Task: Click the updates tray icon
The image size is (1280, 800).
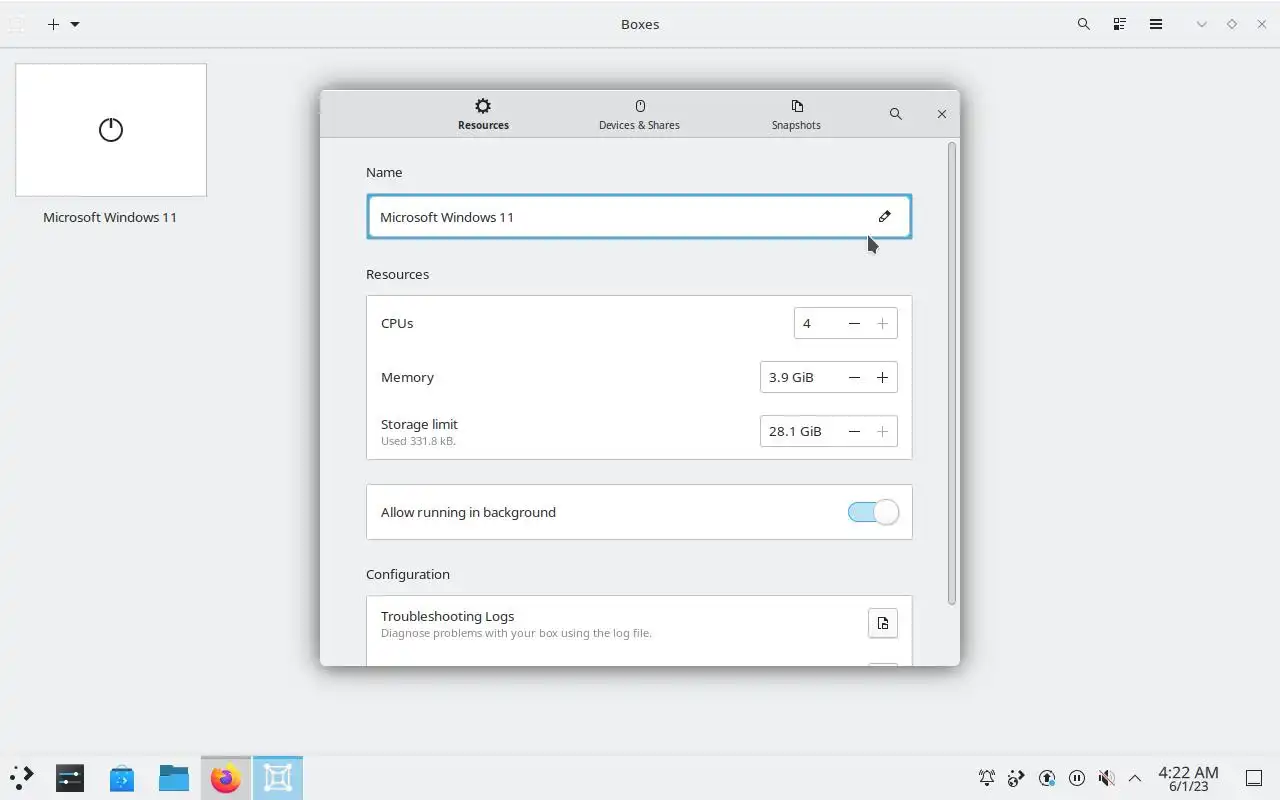Action: click(x=1047, y=778)
